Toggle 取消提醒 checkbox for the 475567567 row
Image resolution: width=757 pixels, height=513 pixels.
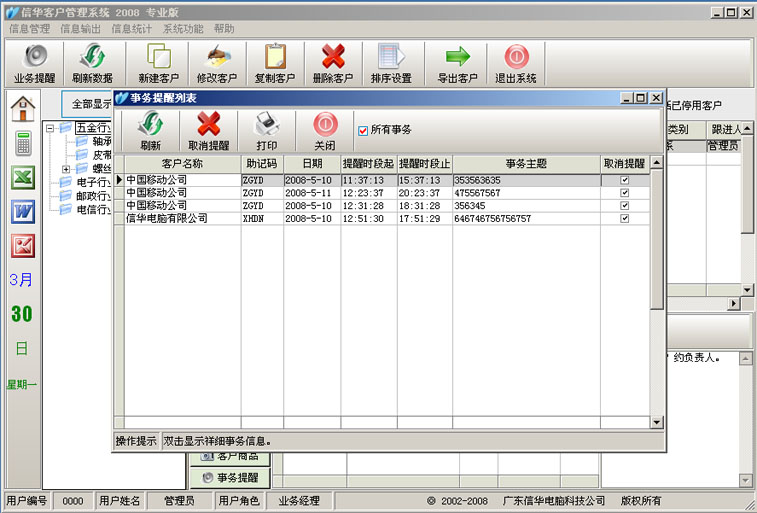[624, 193]
